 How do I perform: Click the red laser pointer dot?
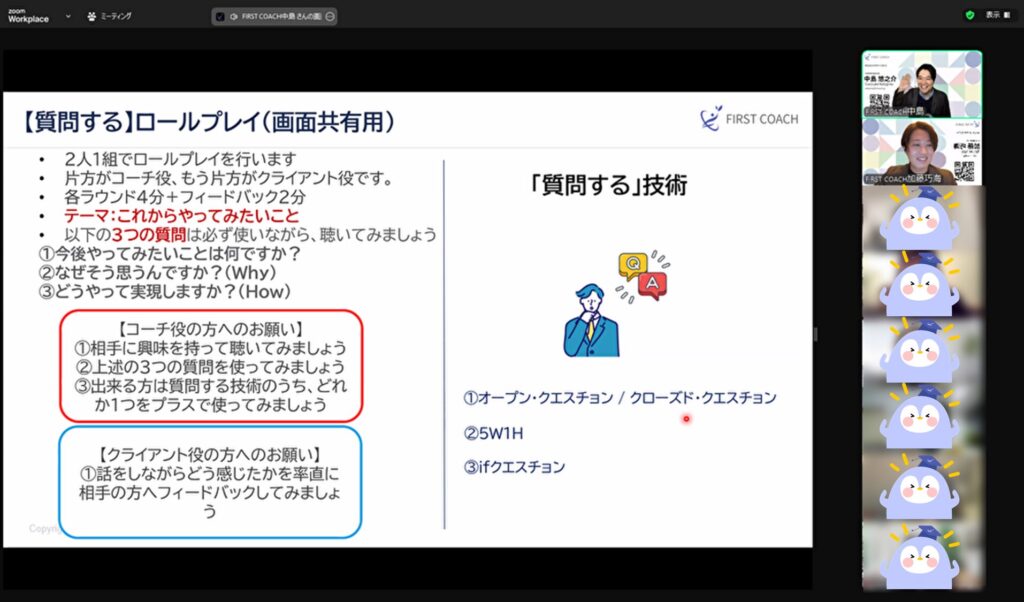[686, 419]
